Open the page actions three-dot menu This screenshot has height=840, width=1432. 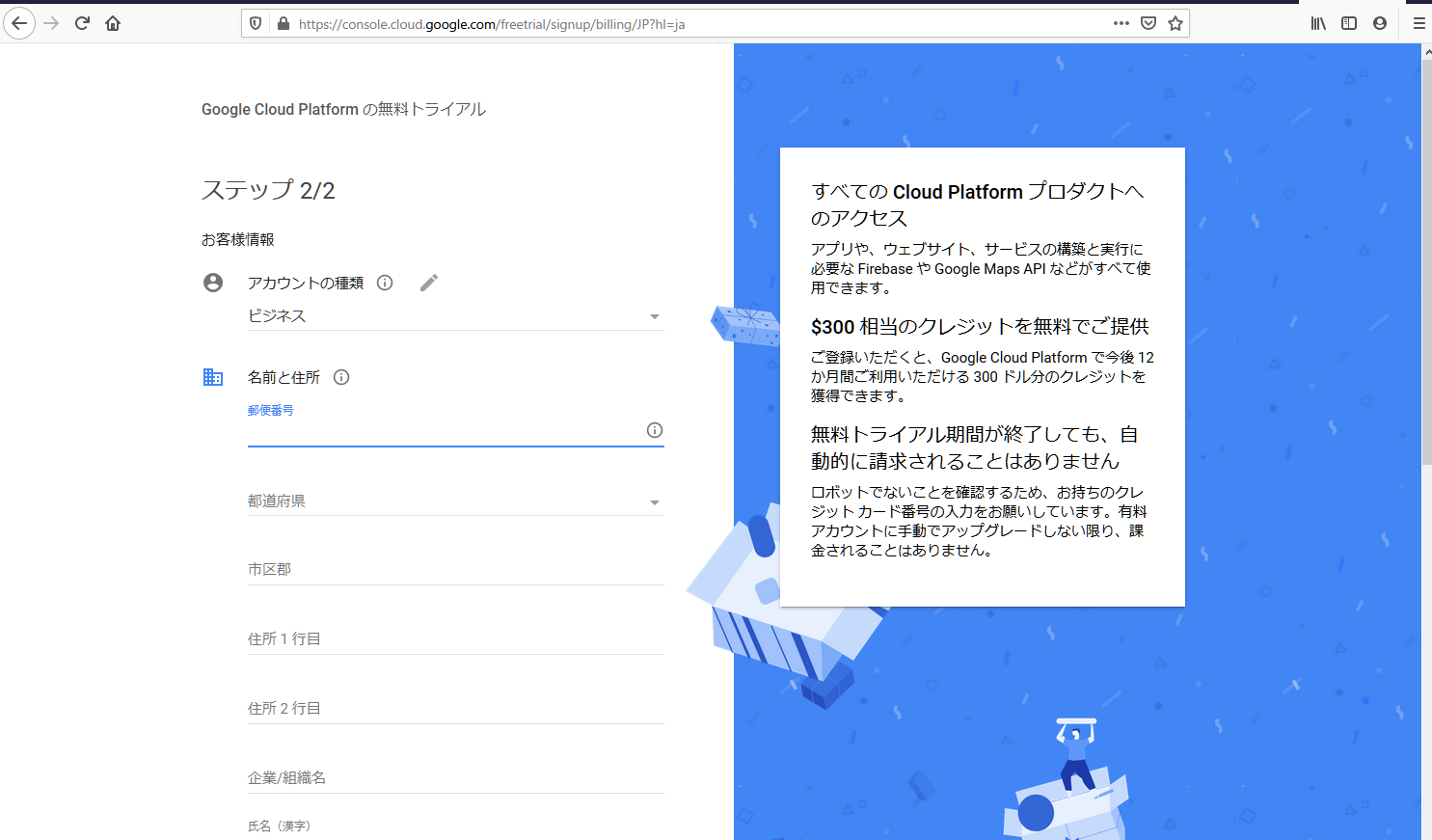click(1121, 23)
